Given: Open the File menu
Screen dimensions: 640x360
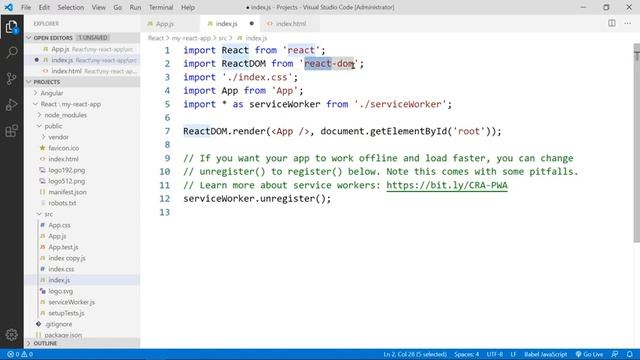Looking at the screenshot, I should pos(26,7).
